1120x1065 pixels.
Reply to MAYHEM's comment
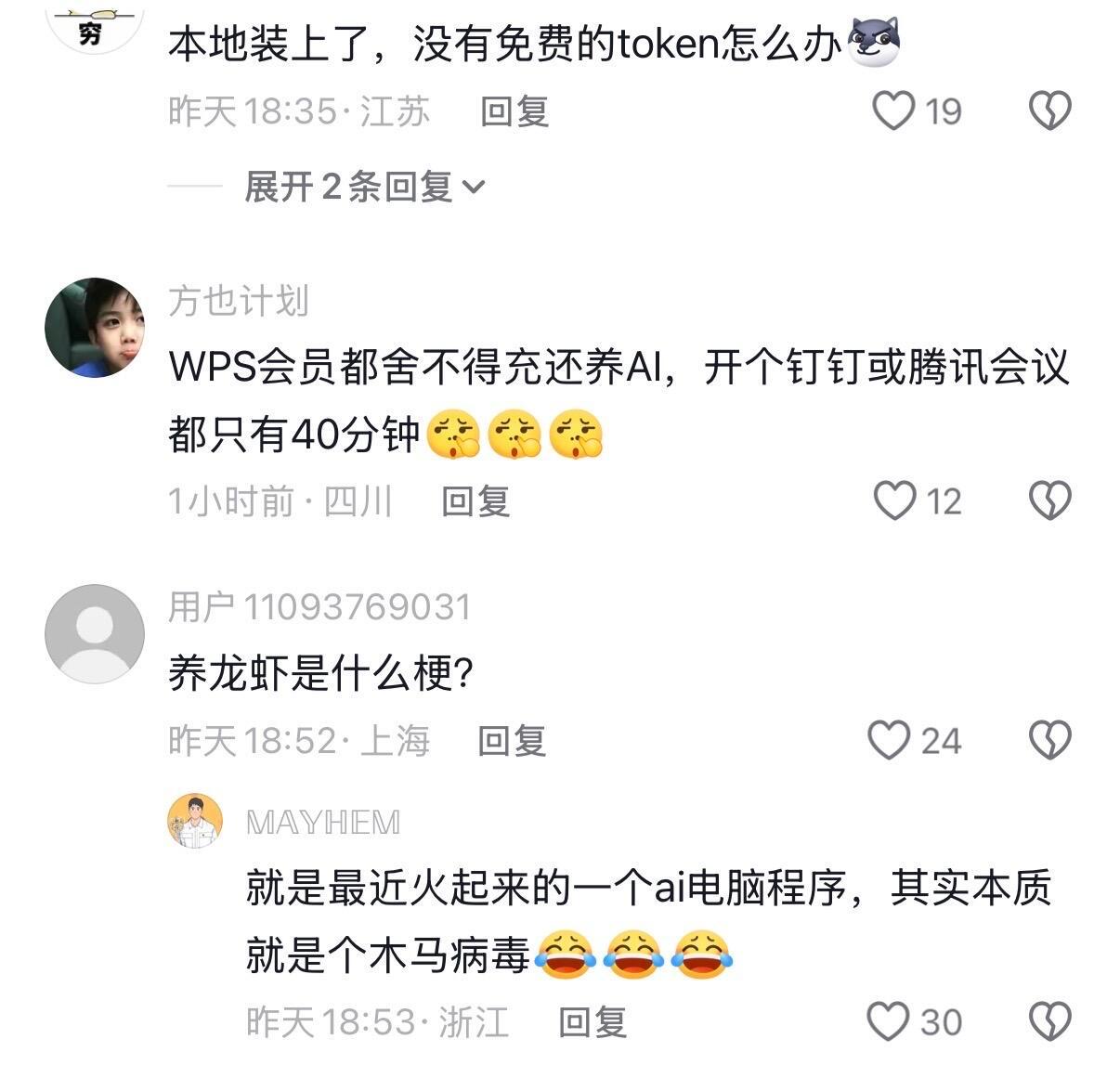(593, 1022)
